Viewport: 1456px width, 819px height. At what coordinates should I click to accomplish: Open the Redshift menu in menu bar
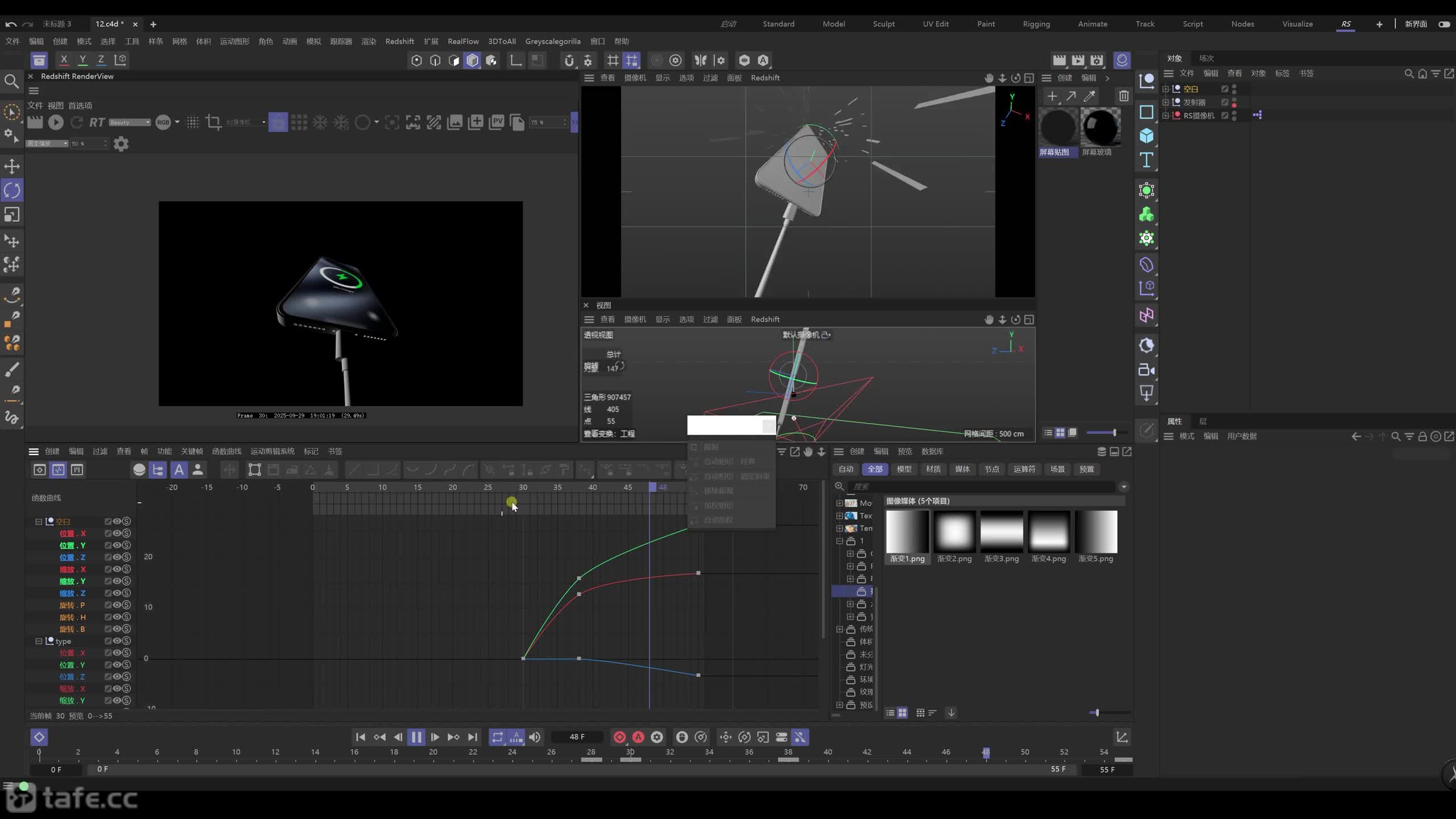[x=399, y=41]
